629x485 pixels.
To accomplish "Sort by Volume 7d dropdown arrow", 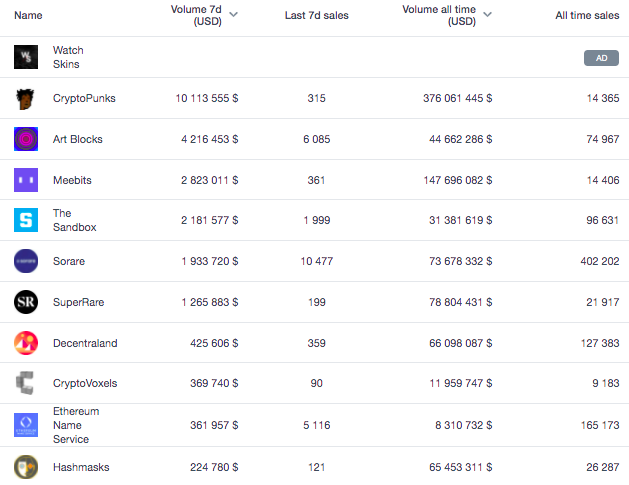I will click(x=233, y=15).
